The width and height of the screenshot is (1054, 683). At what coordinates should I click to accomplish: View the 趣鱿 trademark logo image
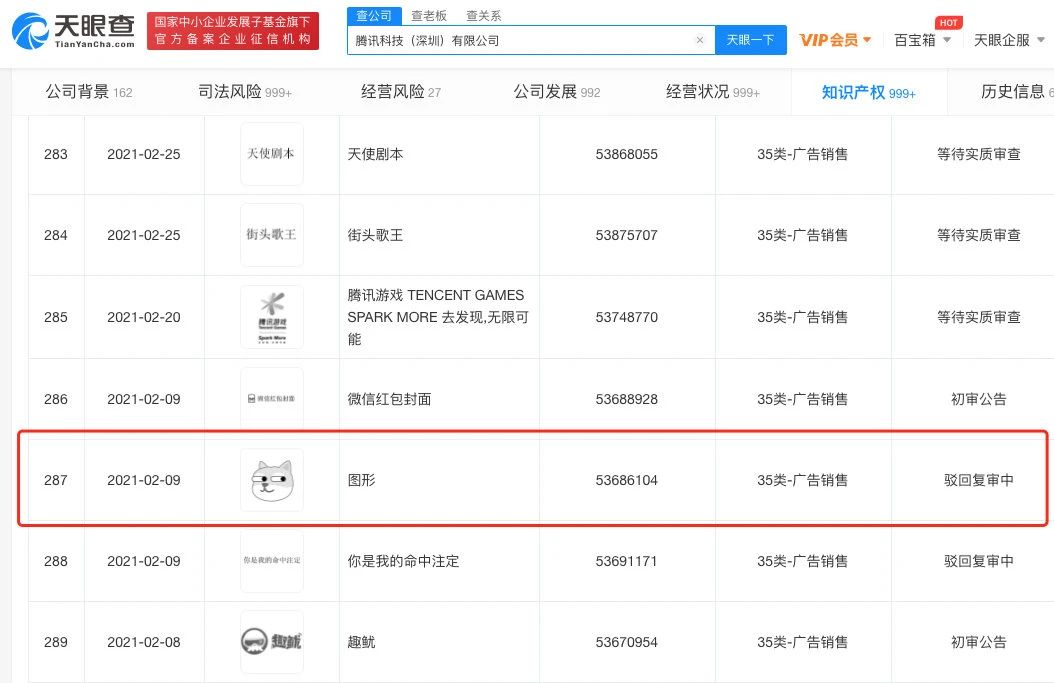(x=272, y=642)
